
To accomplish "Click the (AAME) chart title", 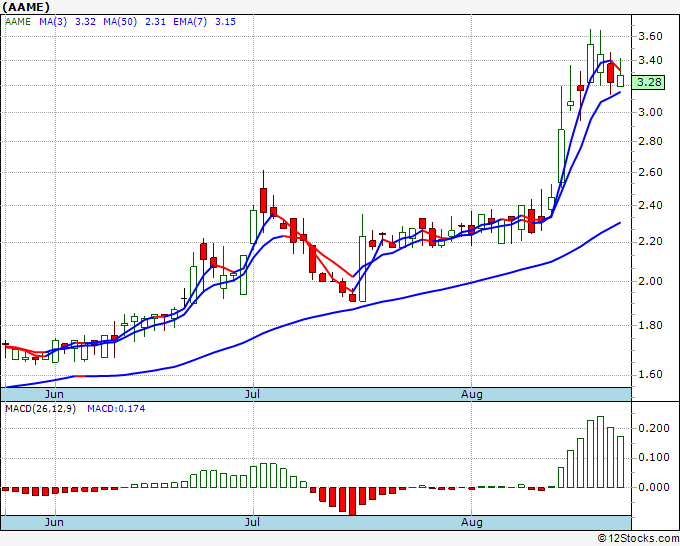I will 26,7.
